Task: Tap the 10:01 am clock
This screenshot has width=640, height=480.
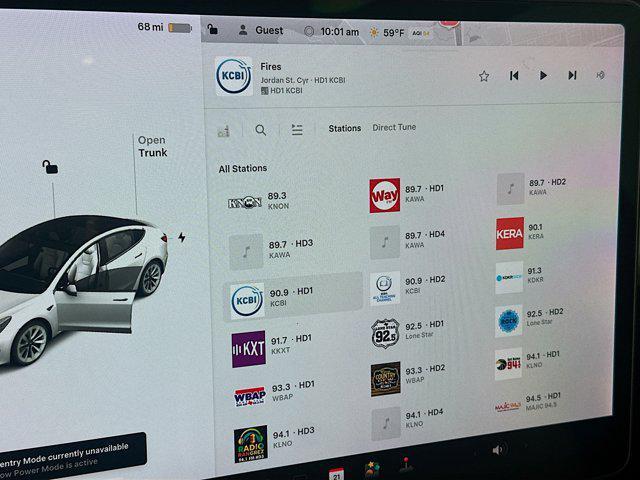Action: (340, 32)
